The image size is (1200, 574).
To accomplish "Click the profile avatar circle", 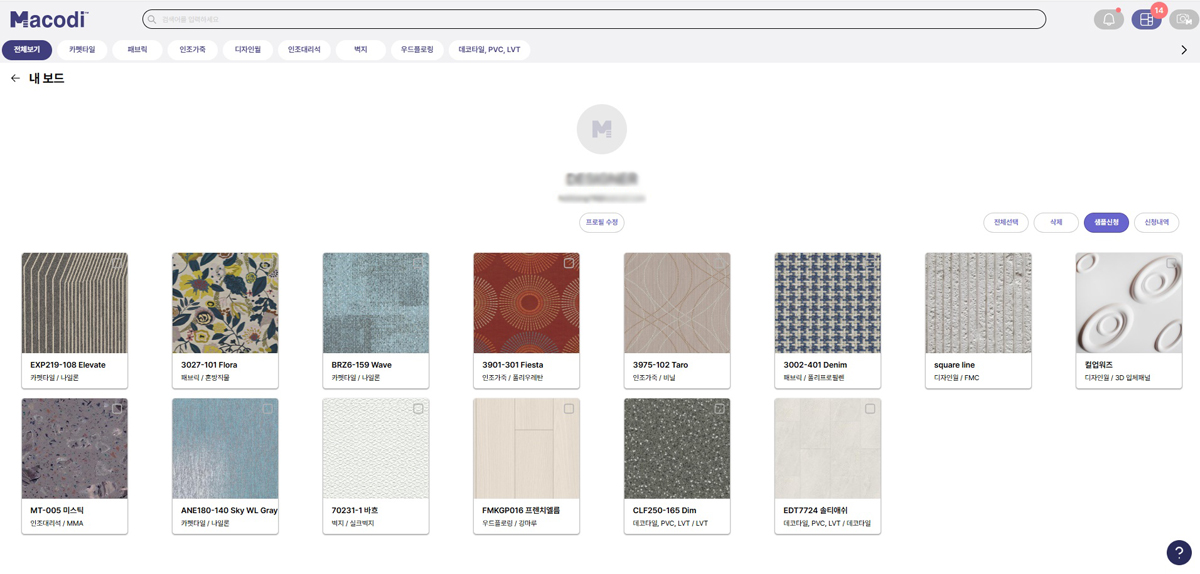I will [602, 129].
